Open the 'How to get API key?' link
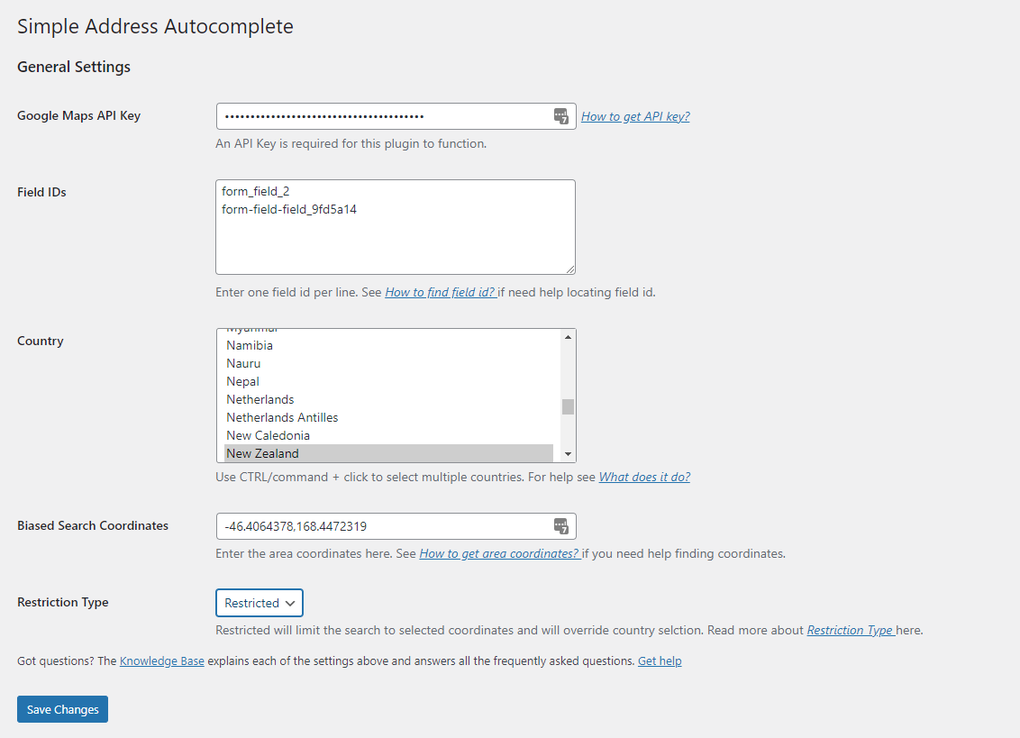This screenshot has width=1020, height=738. click(x=635, y=116)
